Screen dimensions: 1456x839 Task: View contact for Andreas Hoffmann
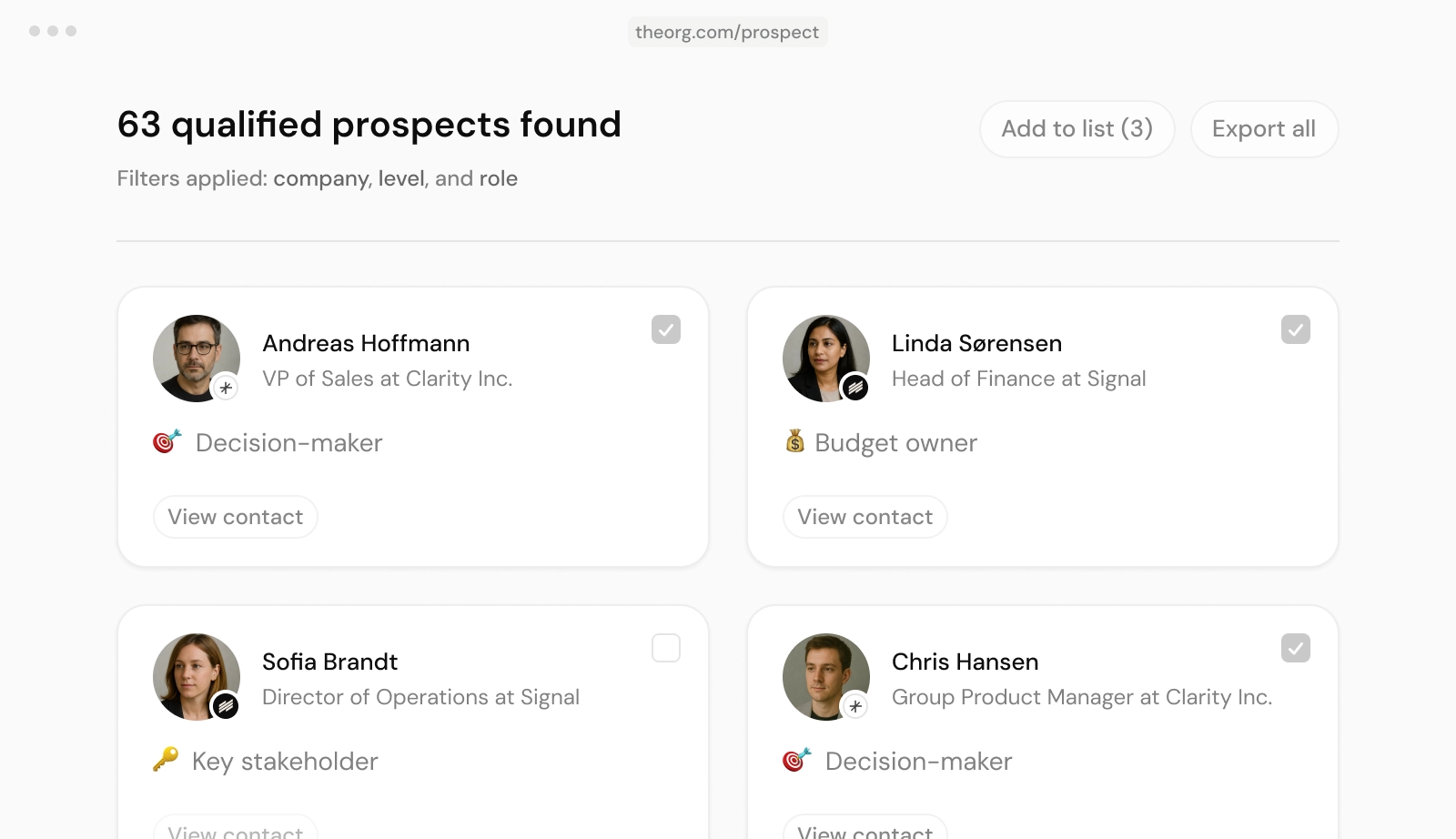[236, 517]
